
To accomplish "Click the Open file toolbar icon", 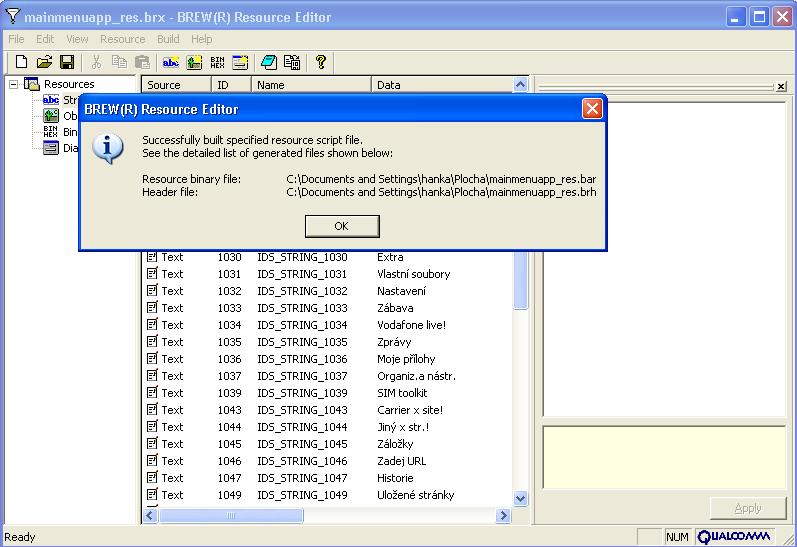I will 44,62.
